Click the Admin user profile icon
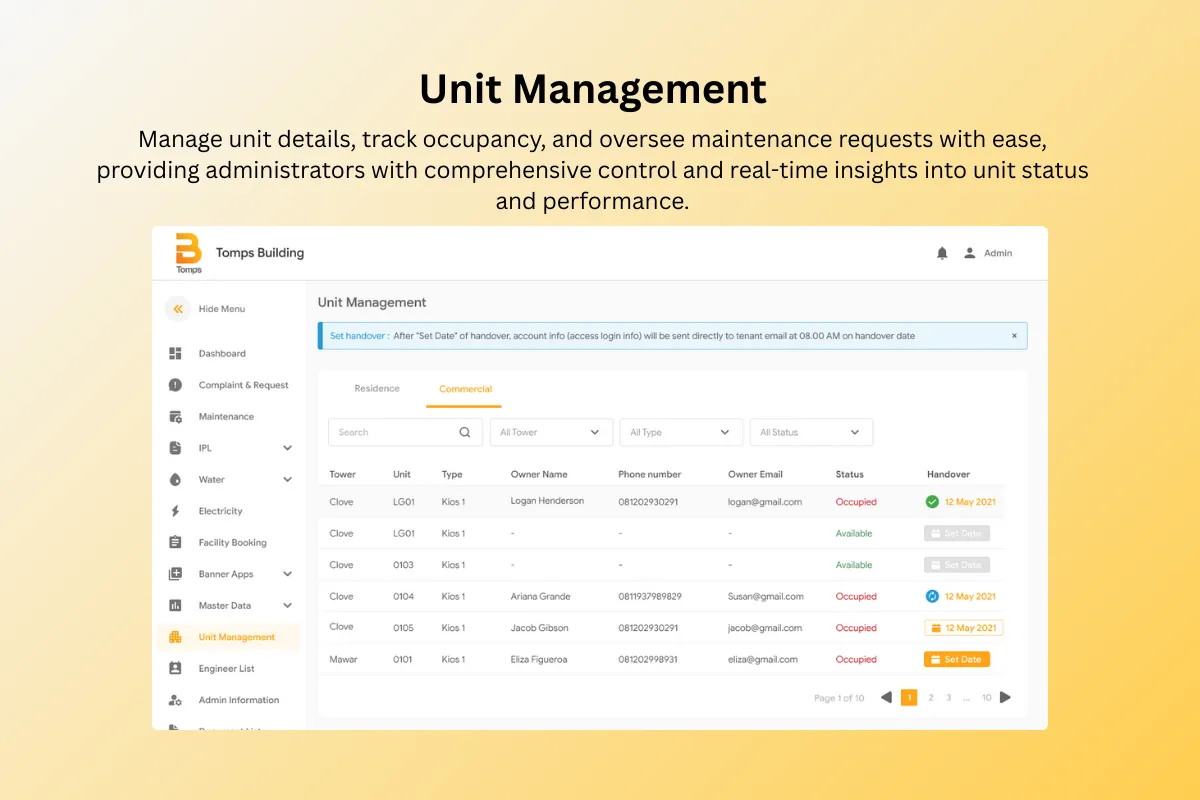 tap(969, 254)
